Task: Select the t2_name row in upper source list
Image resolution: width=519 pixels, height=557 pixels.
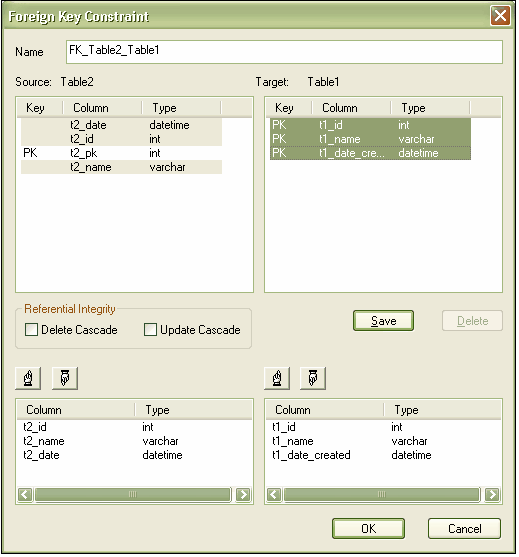Action: click(x=121, y=167)
